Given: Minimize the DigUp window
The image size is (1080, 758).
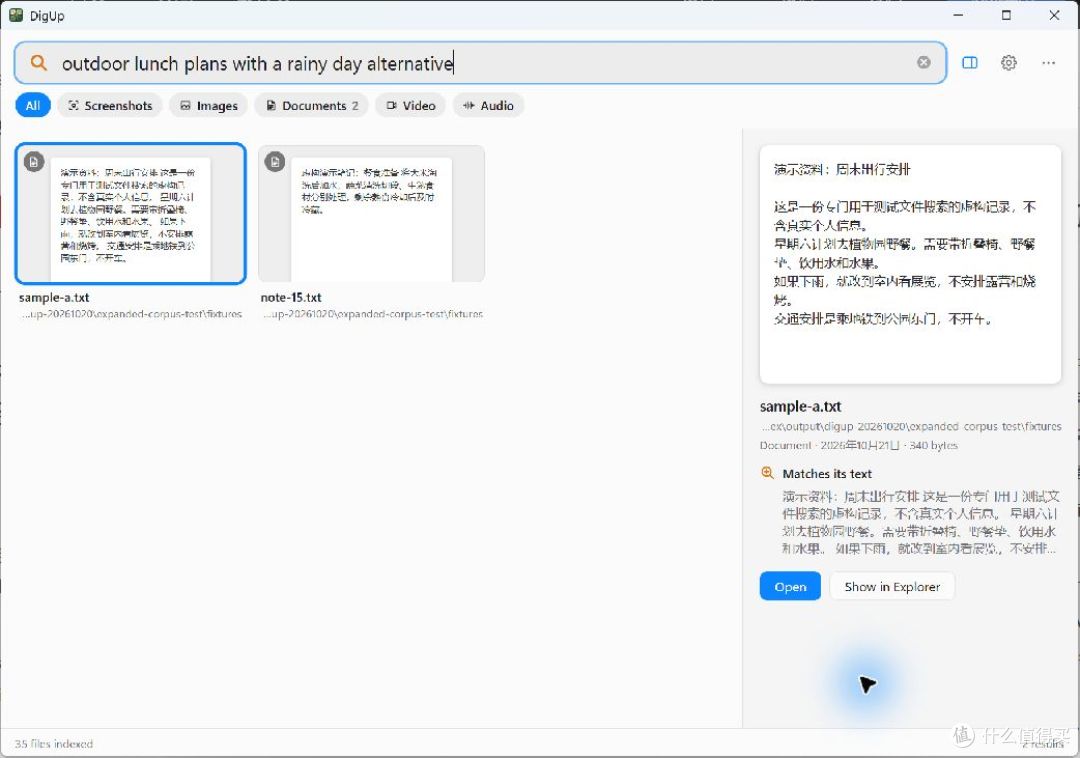Looking at the screenshot, I should (958, 15).
